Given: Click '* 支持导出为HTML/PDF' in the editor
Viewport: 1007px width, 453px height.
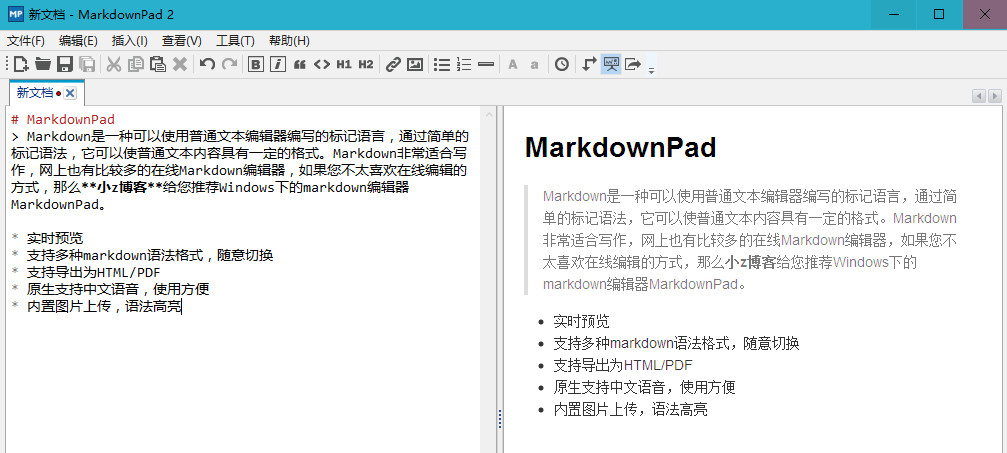Looking at the screenshot, I should [85, 272].
